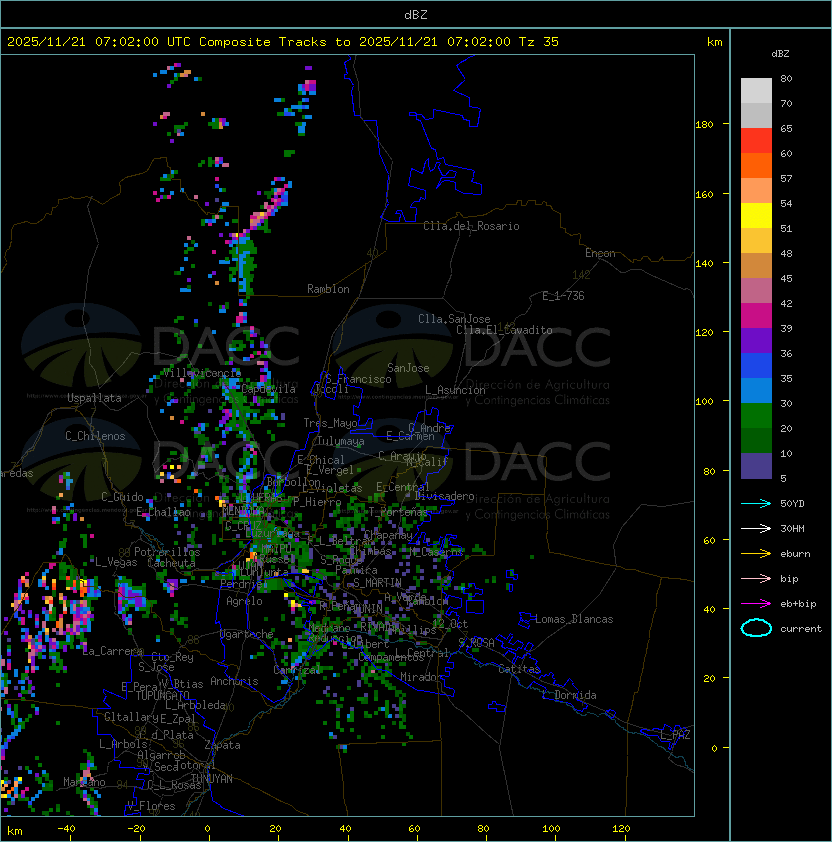Click the 'Catitas' map label
This screenshot has width=832, height=842.
[x=519, y=670]
